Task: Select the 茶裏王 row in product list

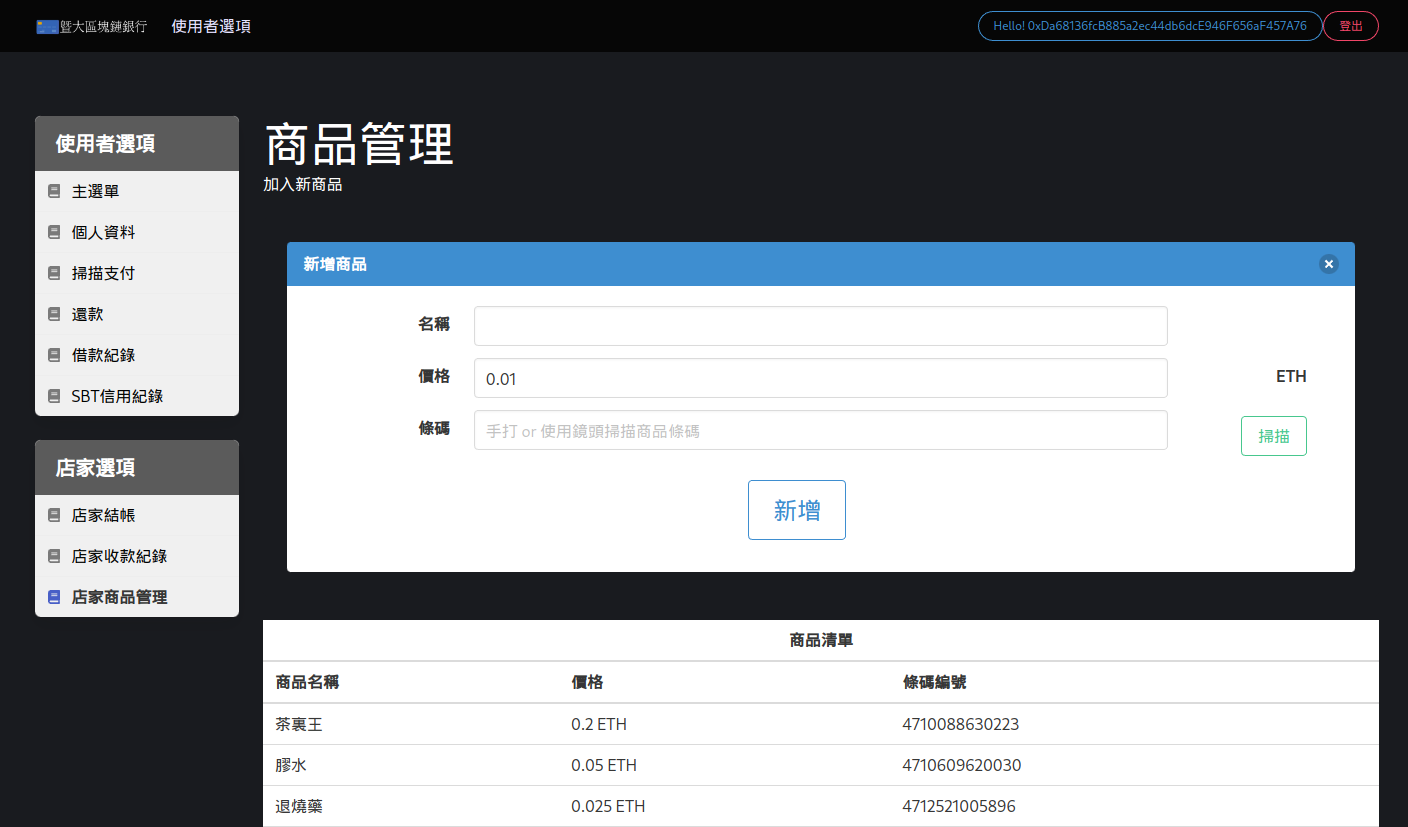Action: 299,724
